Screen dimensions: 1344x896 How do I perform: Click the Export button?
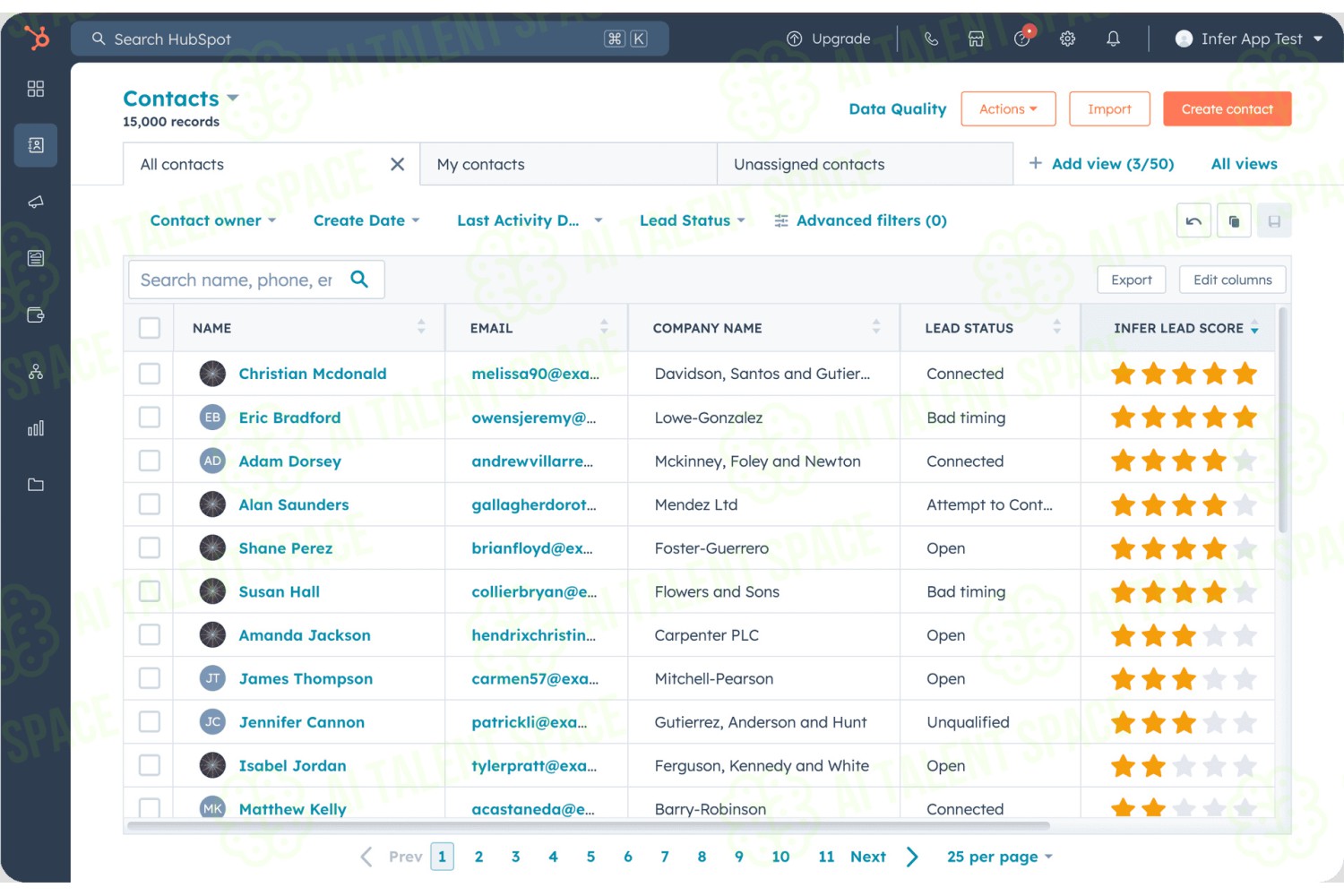point(1132,280)
